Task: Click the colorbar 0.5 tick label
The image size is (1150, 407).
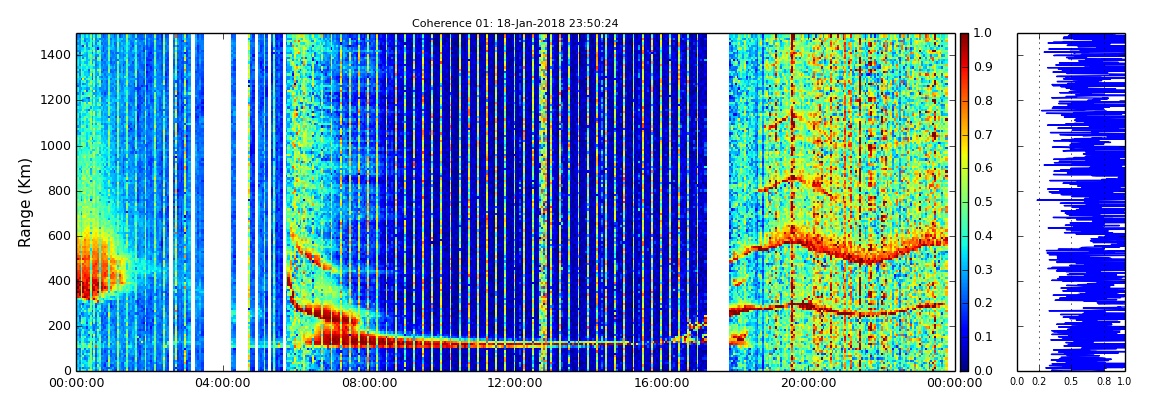Action: coord(981,202)
